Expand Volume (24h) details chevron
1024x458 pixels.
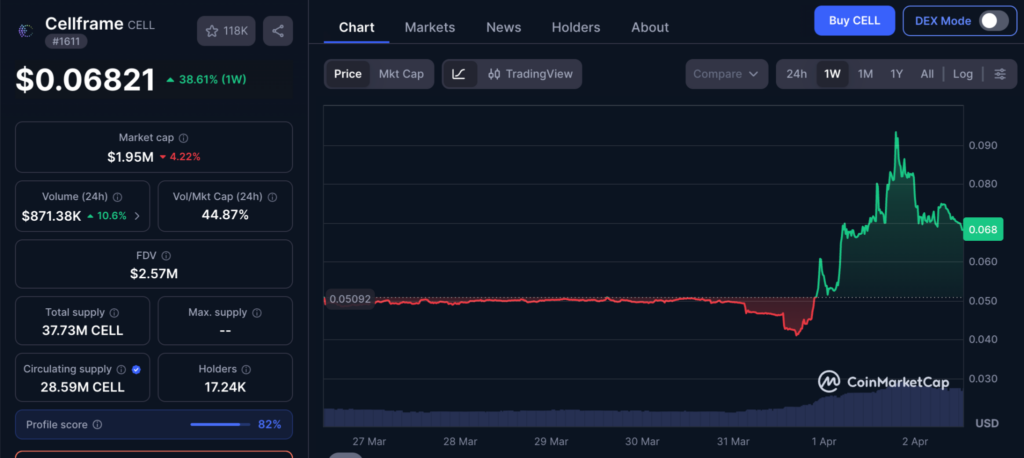point(137,215)
